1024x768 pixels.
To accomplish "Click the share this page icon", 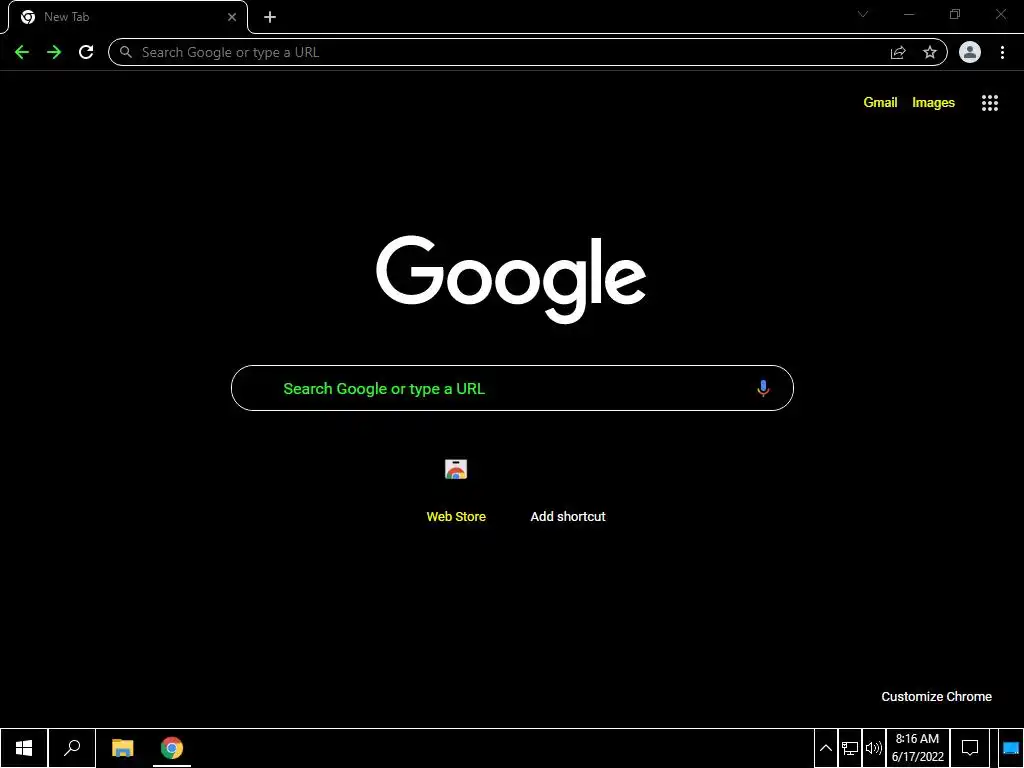I will pyautogui.click(x=898, y=52).
